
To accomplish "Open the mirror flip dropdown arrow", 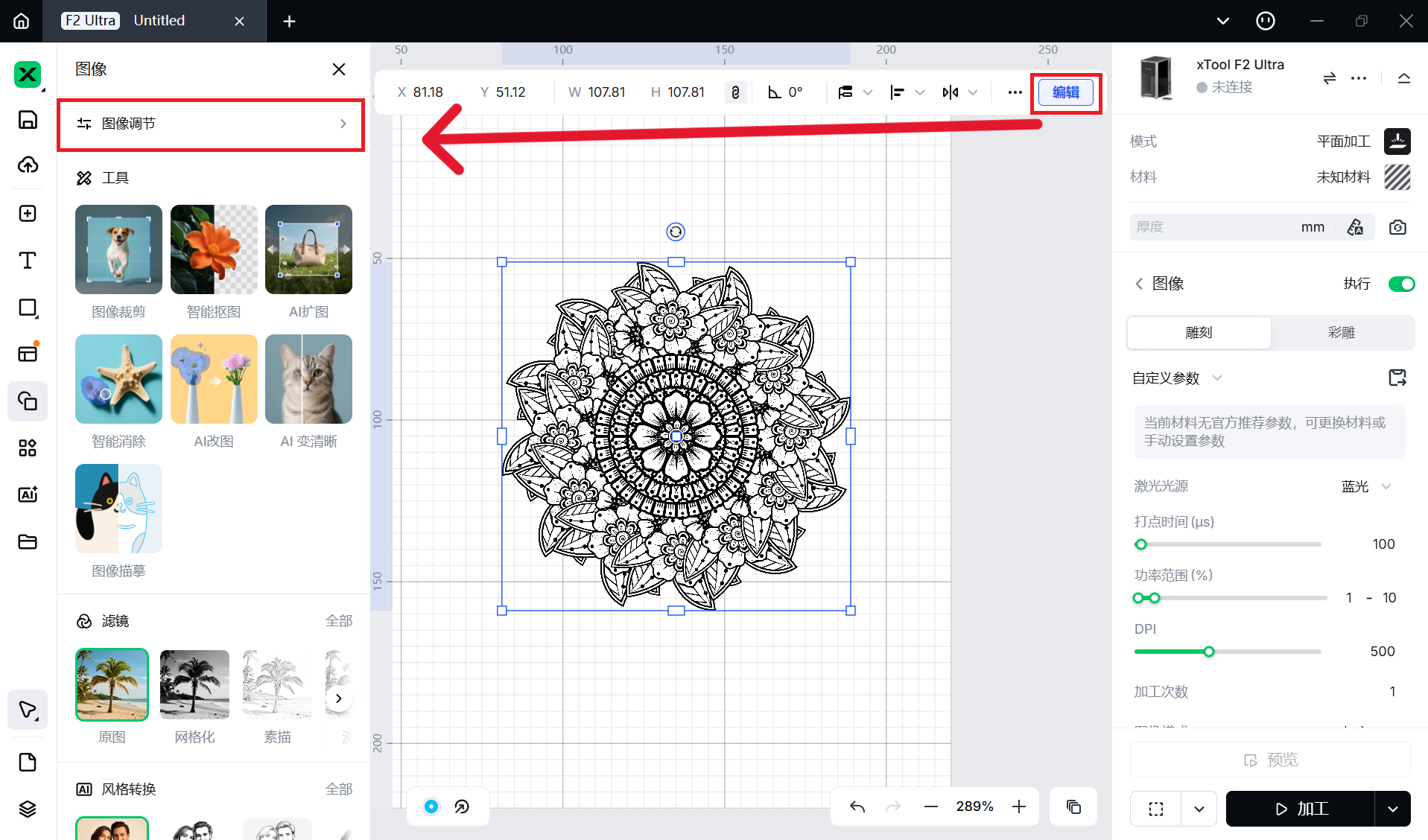I will click(x=973, y=92).
